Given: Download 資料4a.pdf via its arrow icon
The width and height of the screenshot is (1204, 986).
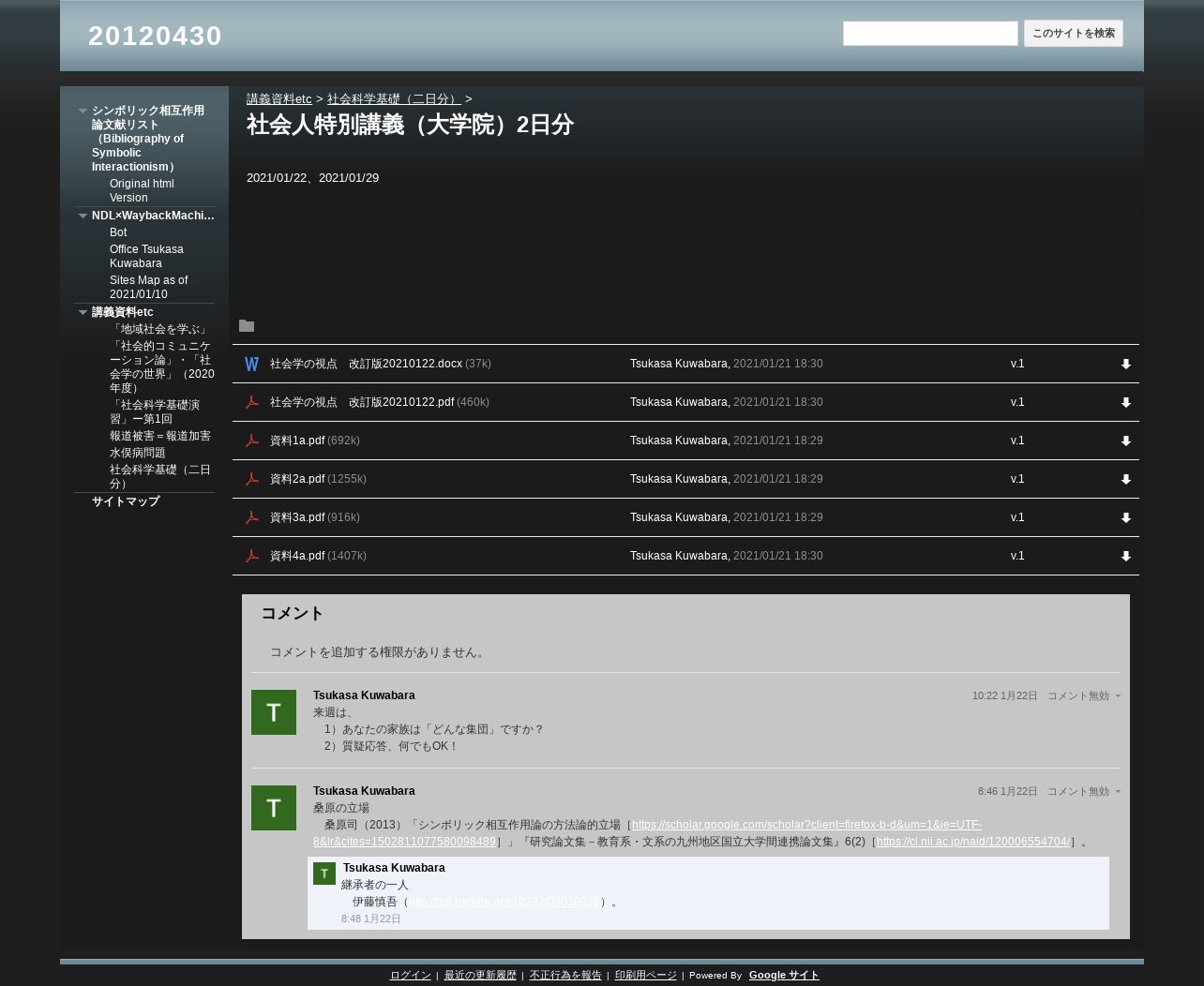Looking at the screenshot, I should pyautogui.click(x=1126, y=557).
